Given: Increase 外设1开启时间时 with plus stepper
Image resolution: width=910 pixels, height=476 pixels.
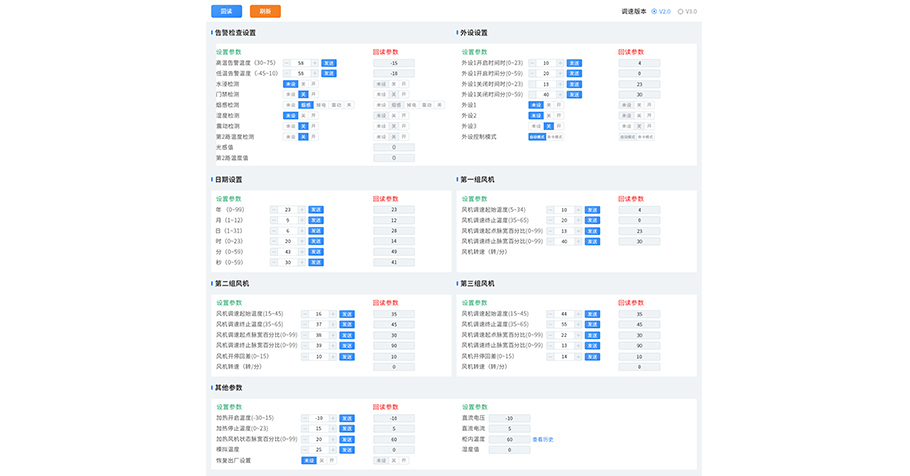Looking at the screenshot, I should 559,62.
